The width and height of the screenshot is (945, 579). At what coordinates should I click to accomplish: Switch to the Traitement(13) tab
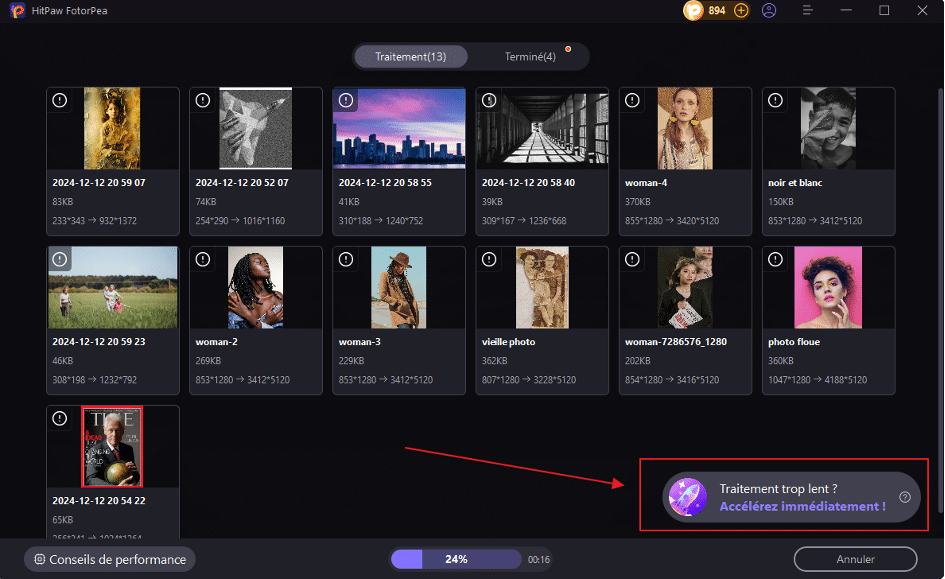click(x=411, y=57)
